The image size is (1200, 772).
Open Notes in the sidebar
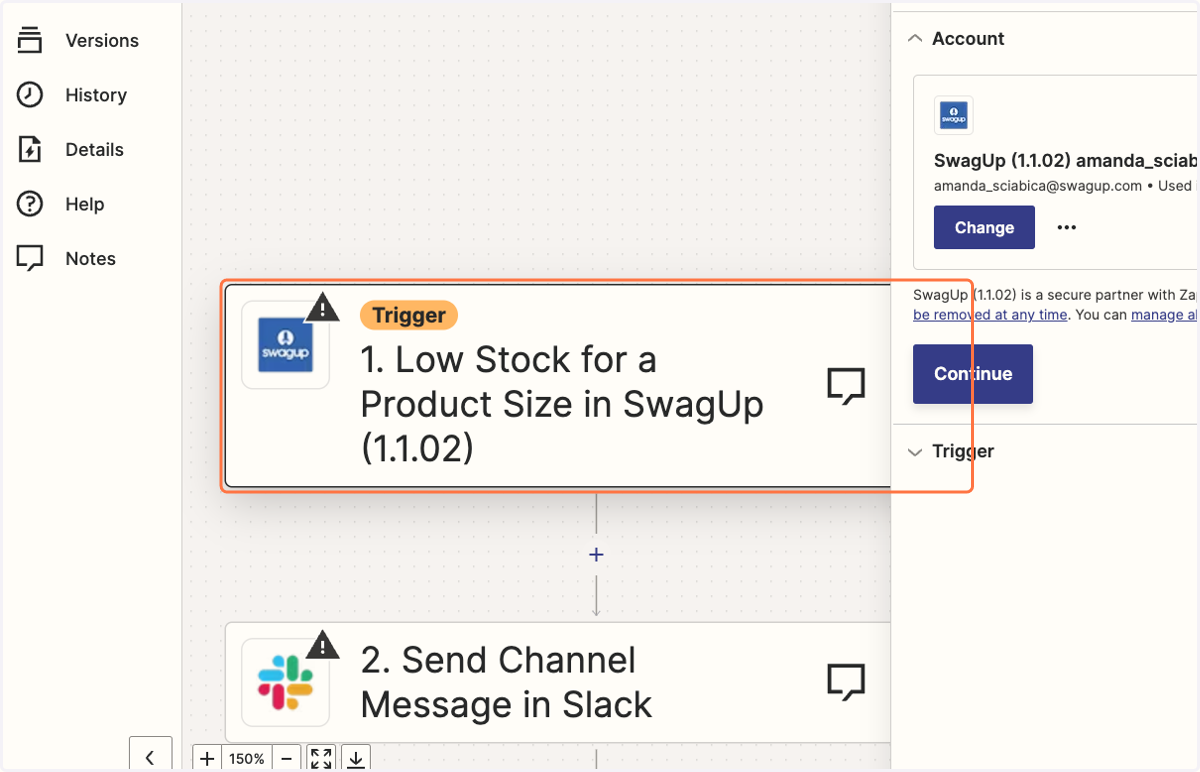(x=66, y=258)
